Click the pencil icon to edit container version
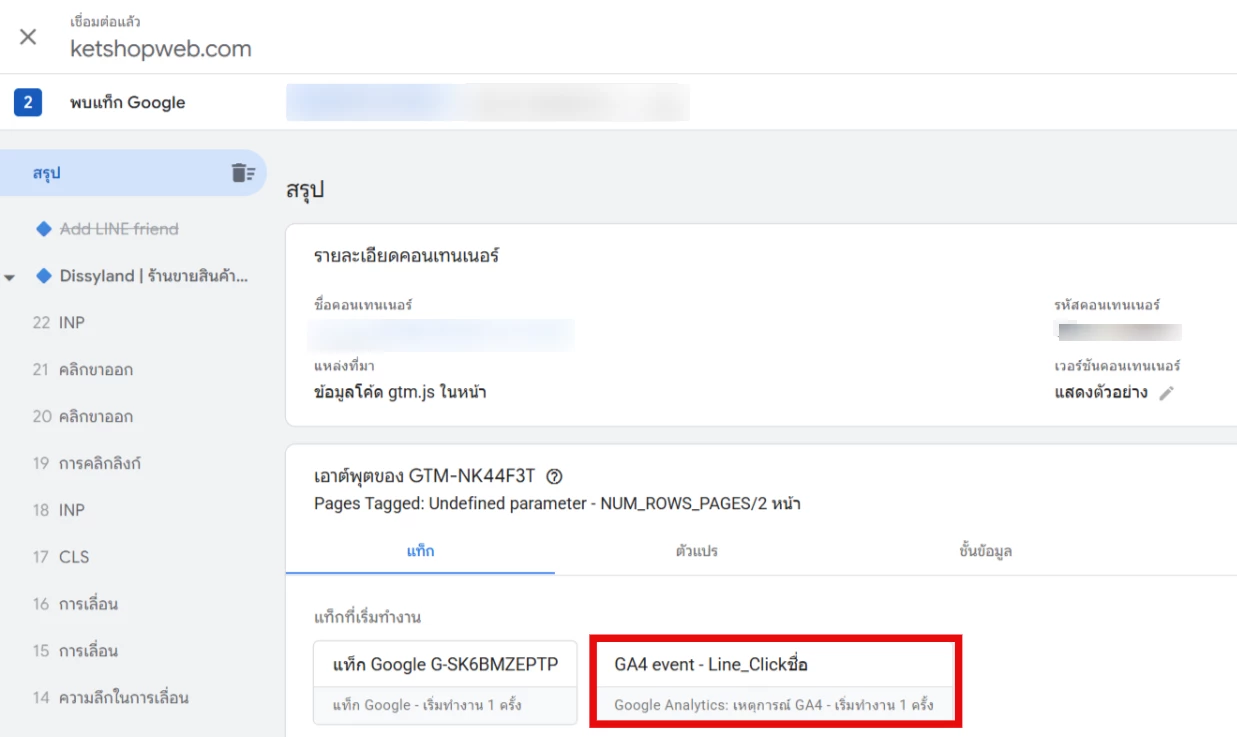 tap(1166, 393)
